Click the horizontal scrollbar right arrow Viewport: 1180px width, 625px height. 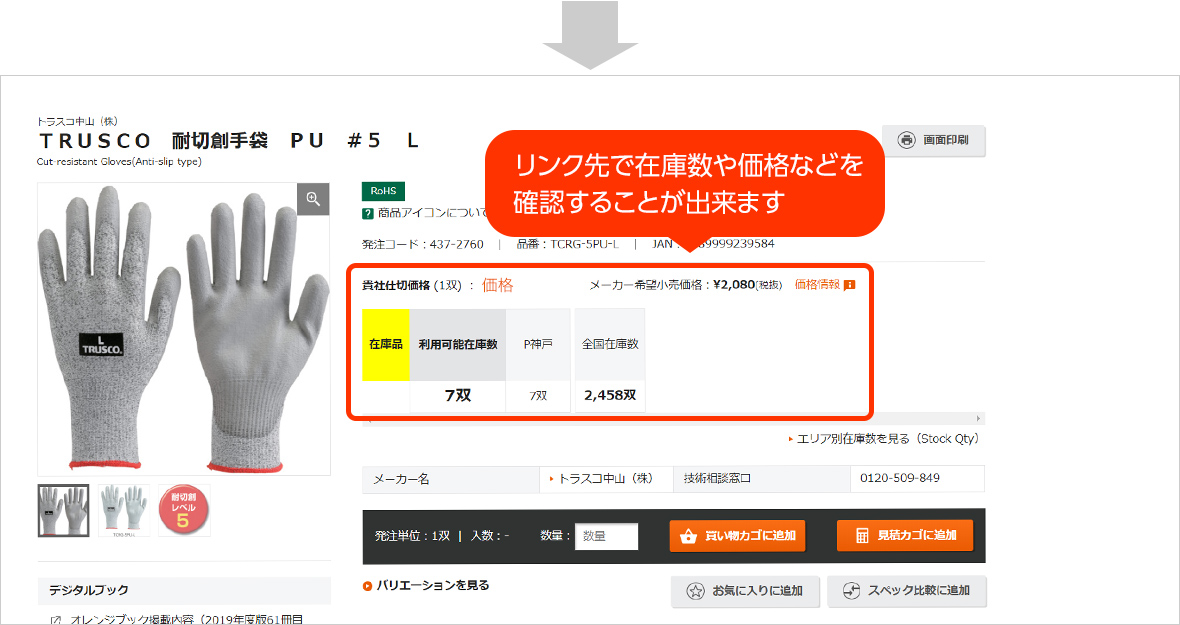point(979,418)
